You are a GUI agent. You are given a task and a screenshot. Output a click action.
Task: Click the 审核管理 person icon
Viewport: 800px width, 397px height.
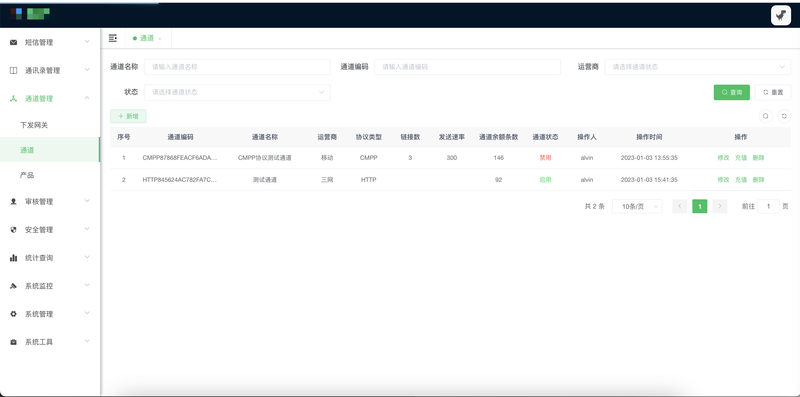point(14,202)
